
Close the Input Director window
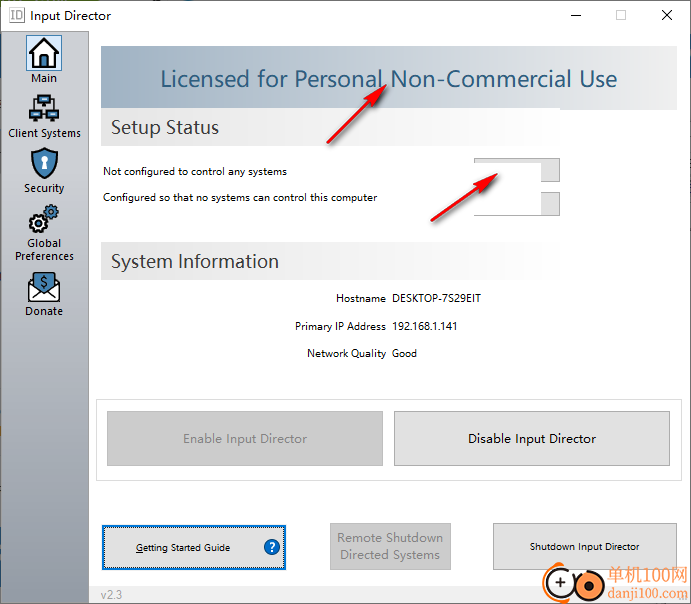(x=667, y=15)
